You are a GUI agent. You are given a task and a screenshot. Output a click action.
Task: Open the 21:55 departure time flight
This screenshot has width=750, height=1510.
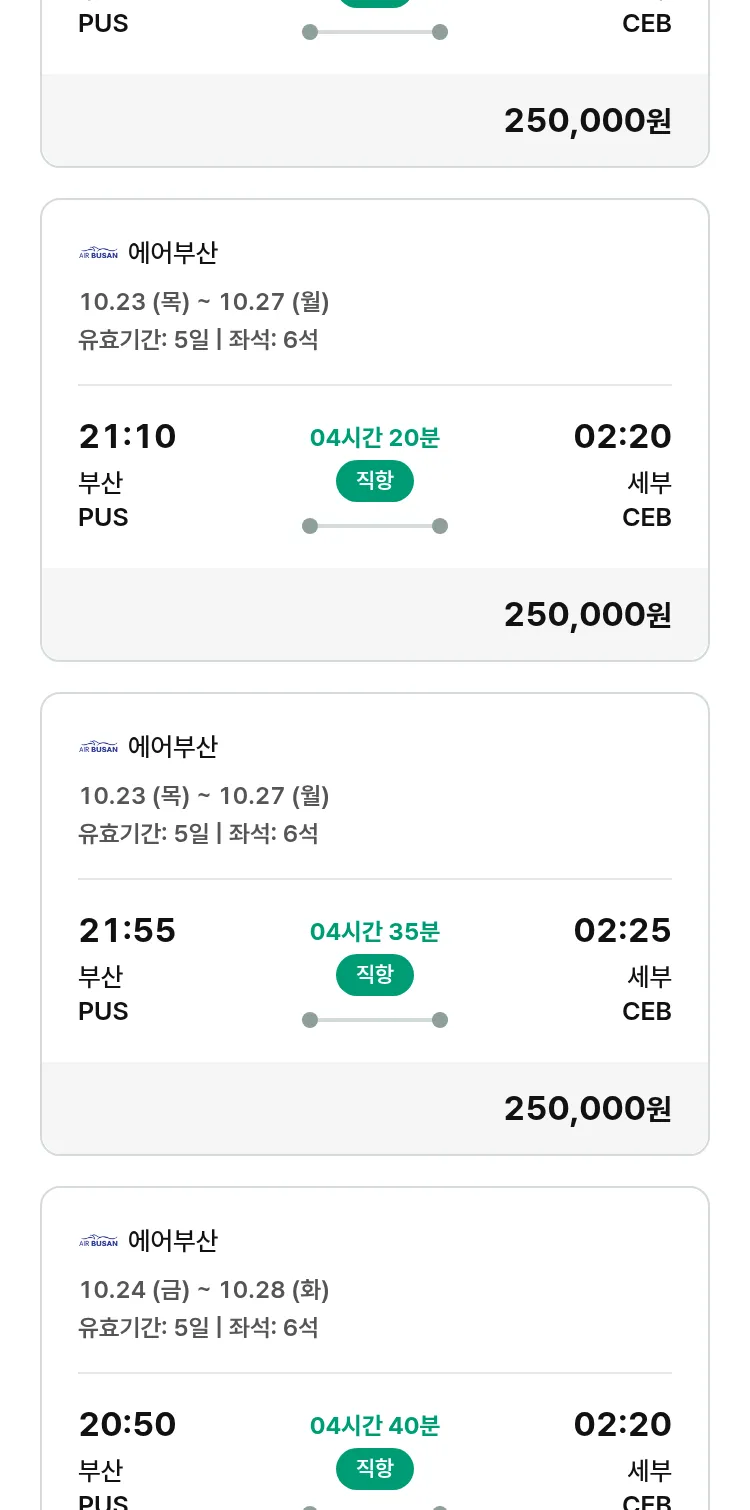127,931
